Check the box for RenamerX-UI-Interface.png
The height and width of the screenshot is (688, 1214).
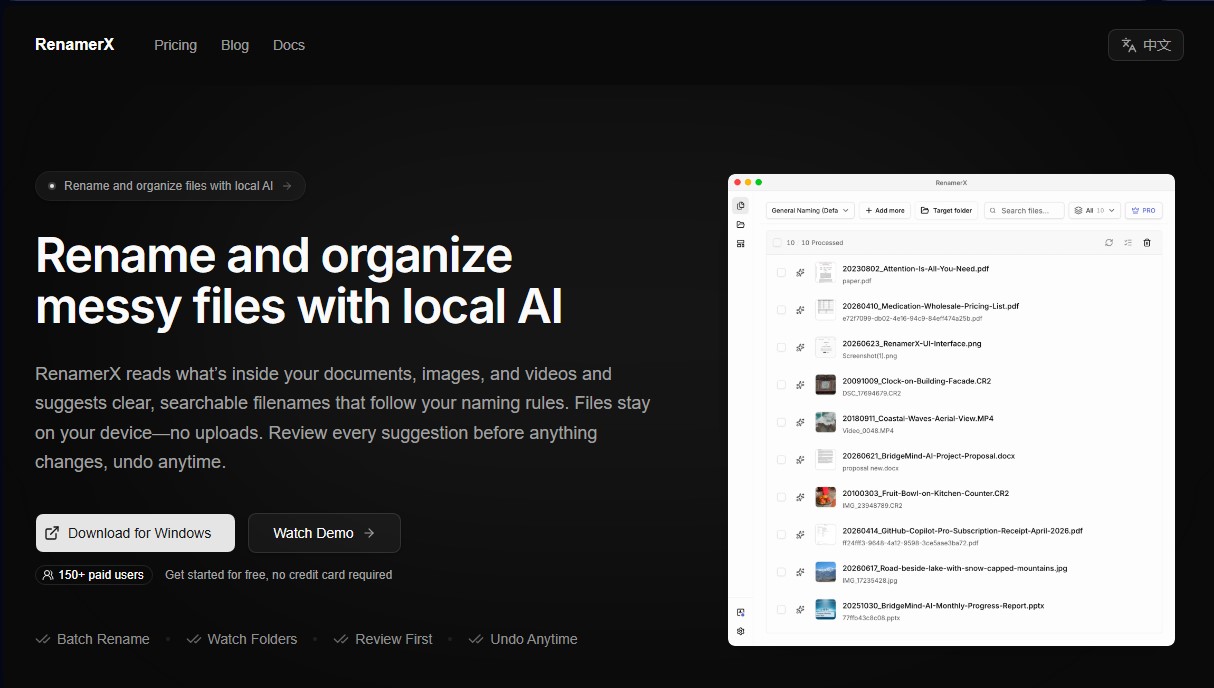coord(781,348)
